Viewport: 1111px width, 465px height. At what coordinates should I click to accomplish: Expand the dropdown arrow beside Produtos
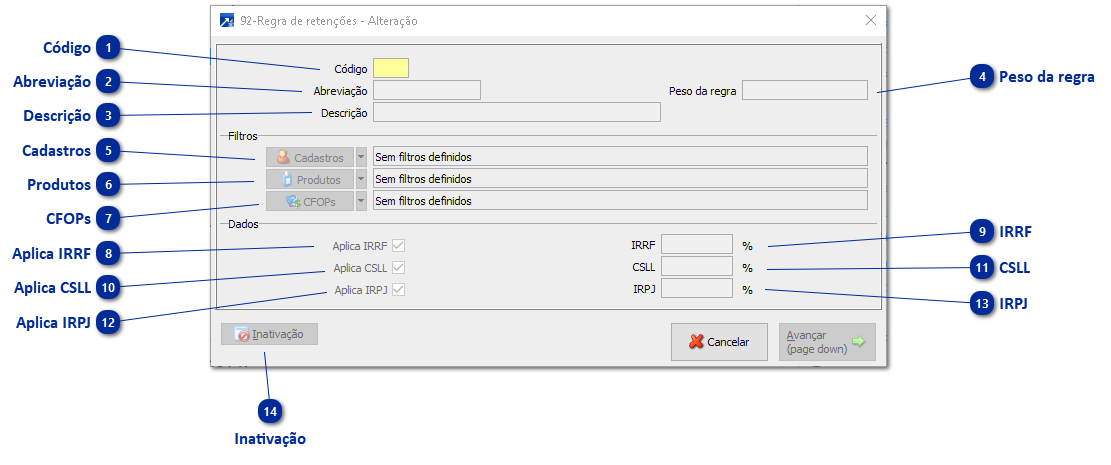pyautogui.click(x=362, y=179)
